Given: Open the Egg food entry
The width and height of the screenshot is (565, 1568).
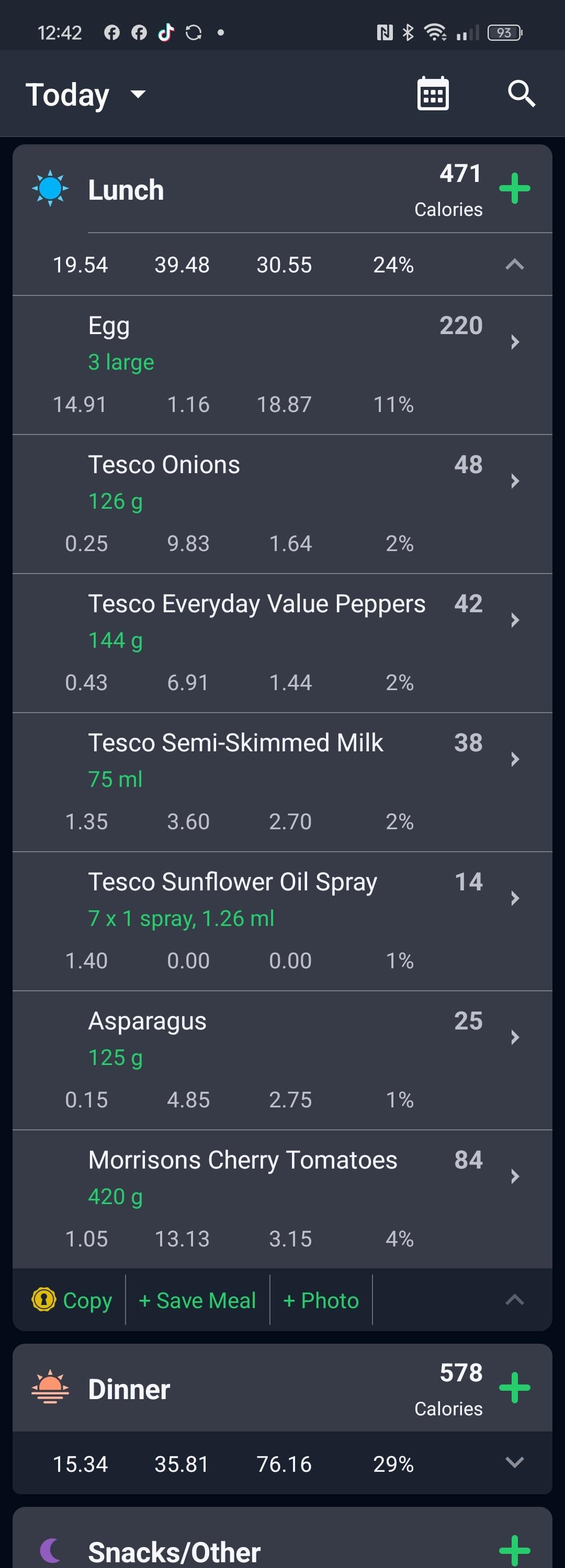Looking at the screenshot, I should (282, 365).
